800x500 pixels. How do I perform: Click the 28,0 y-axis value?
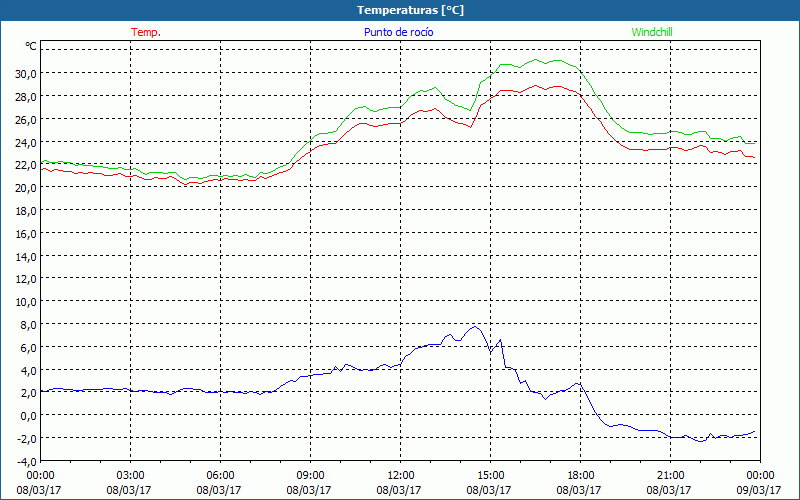point(26,96)
